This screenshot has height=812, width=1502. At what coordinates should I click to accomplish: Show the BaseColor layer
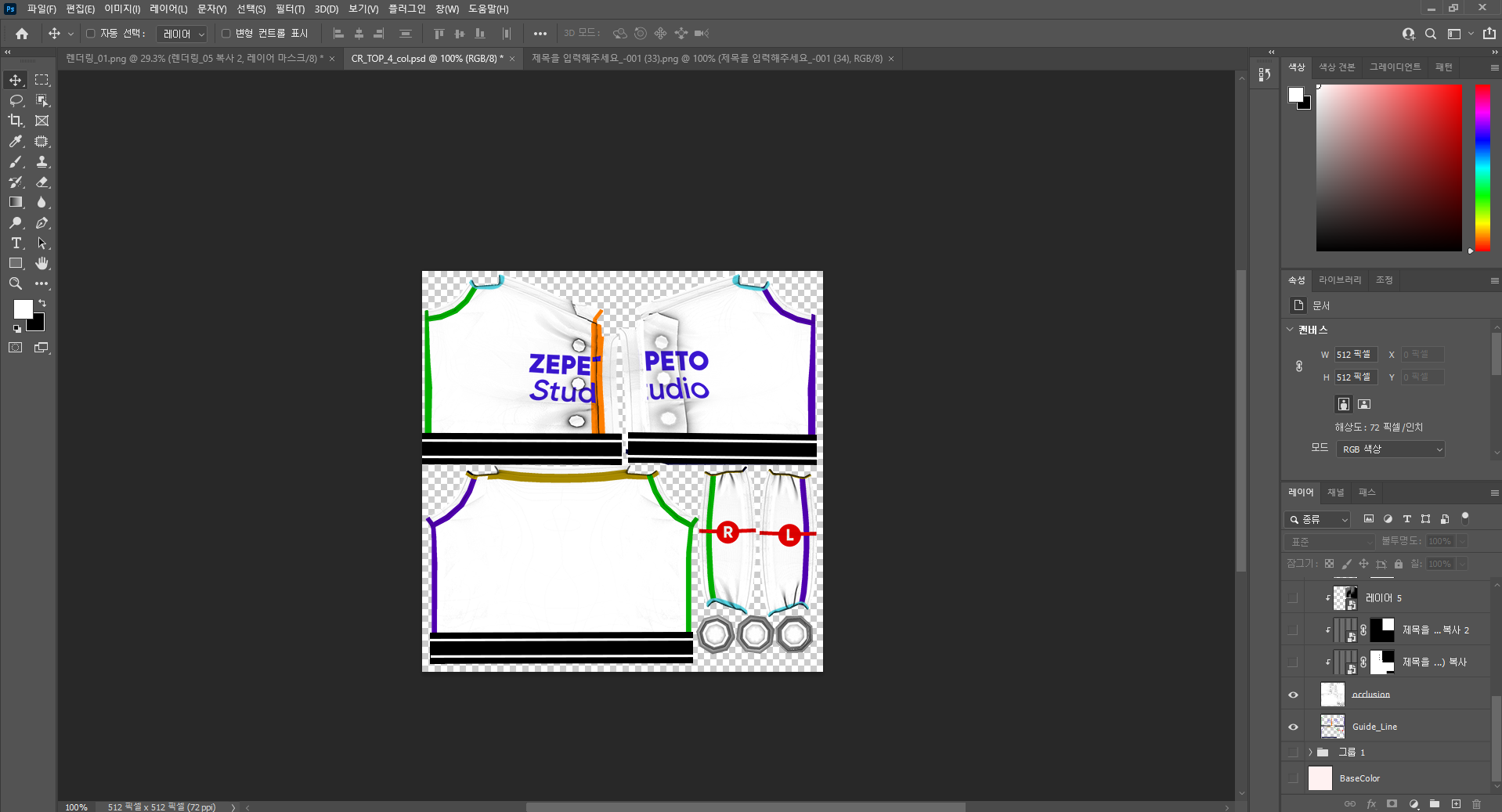[x=1293, y=778]
